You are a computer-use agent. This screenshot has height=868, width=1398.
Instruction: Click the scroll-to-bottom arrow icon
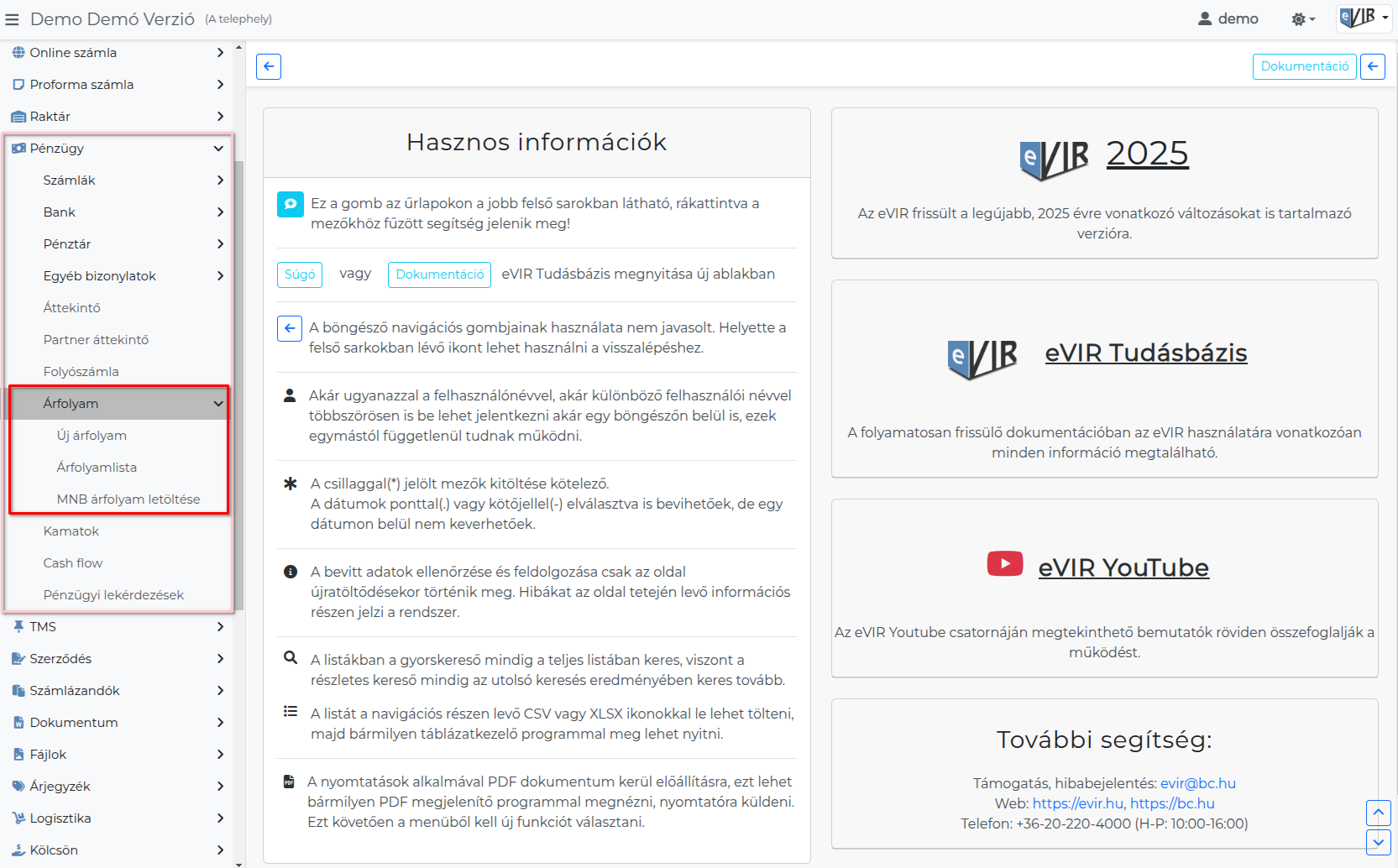[1378, 841]
